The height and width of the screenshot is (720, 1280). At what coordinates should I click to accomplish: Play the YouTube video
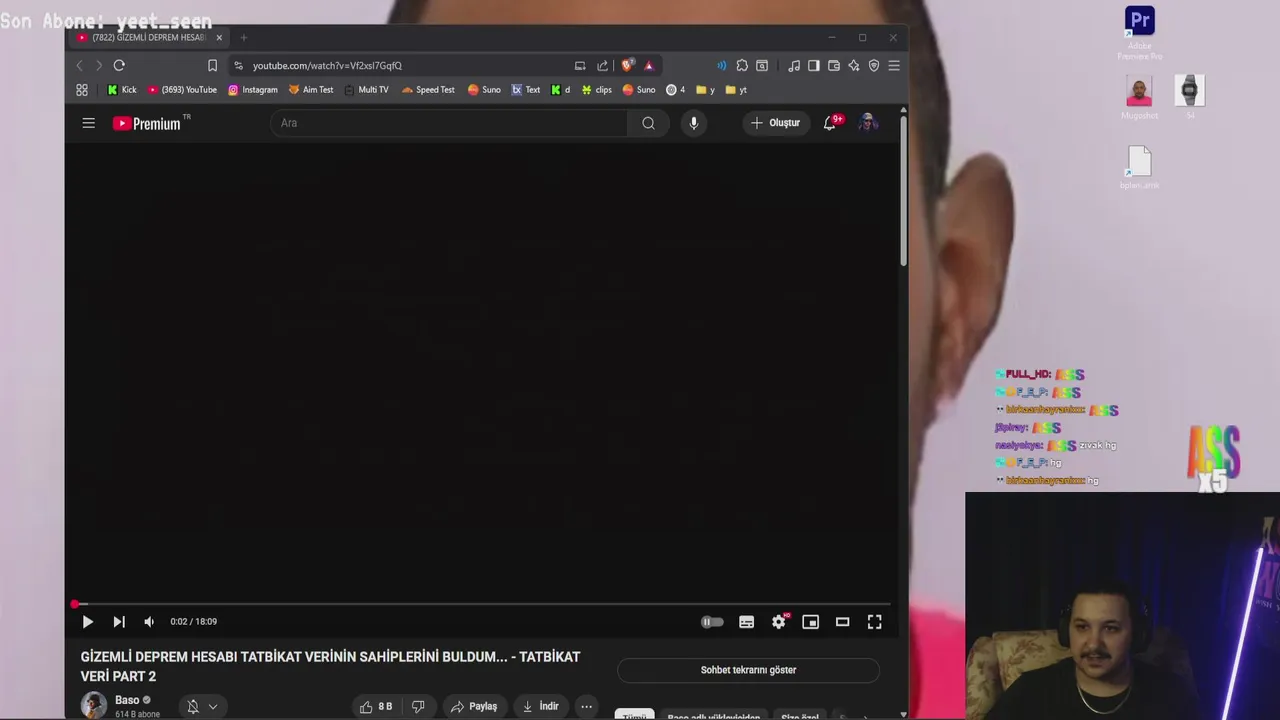87,622
